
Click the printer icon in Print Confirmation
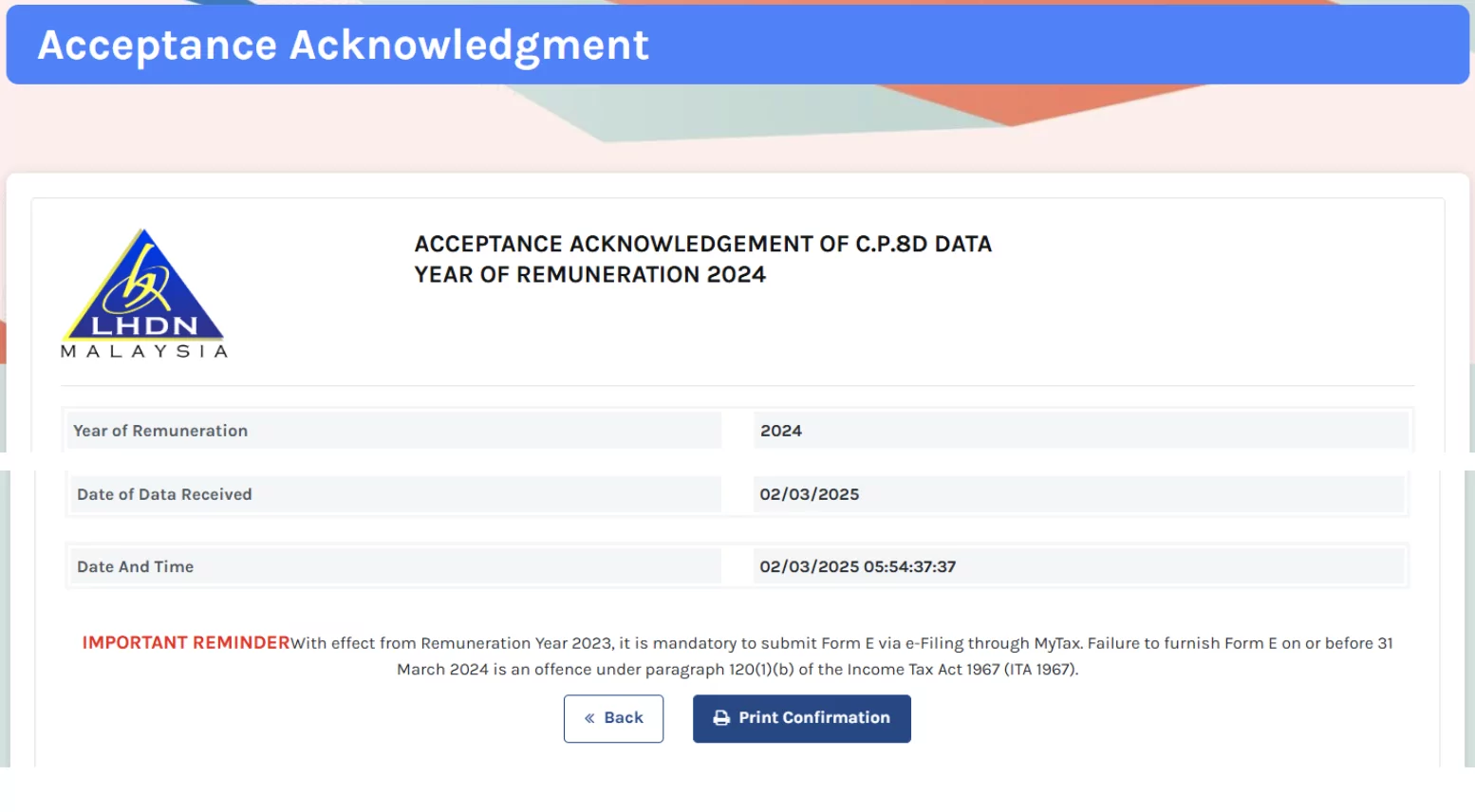pyautogui.click(x=721, y=718)
